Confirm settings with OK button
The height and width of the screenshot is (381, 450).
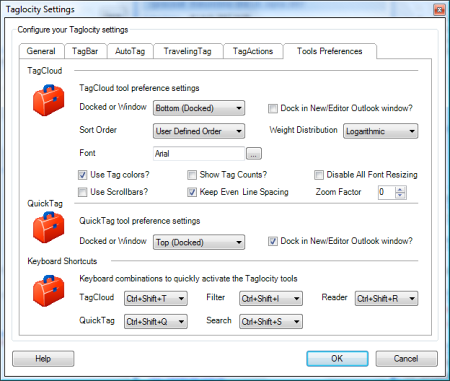(x=337, y=359)
